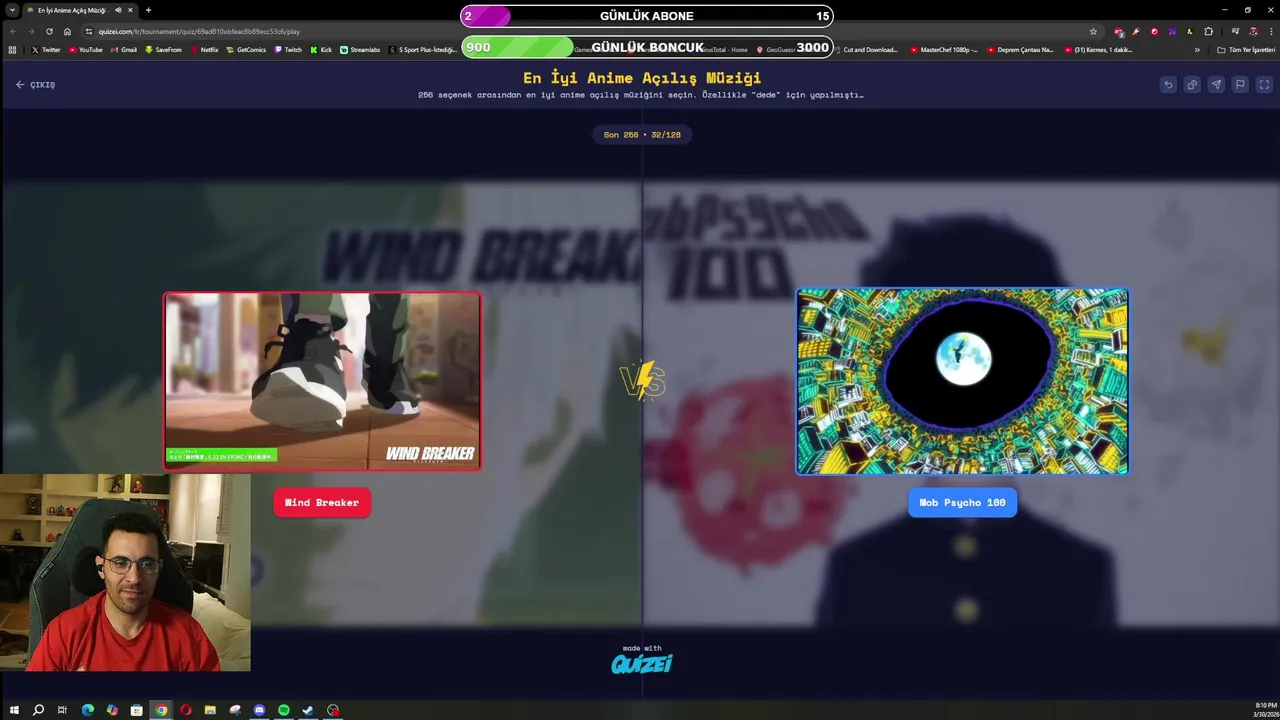Mute the En İyi Anime tab audio
This screenshot has height=720, width=1280.
118,10
